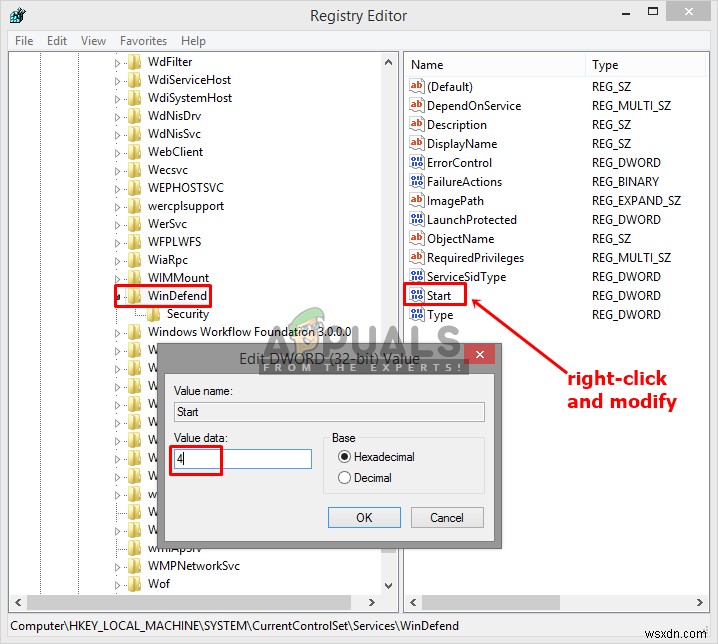Image resolution: width=718 pixels, height=644 pixels.
Task: Click the Description string value icon
Action: 417,124
